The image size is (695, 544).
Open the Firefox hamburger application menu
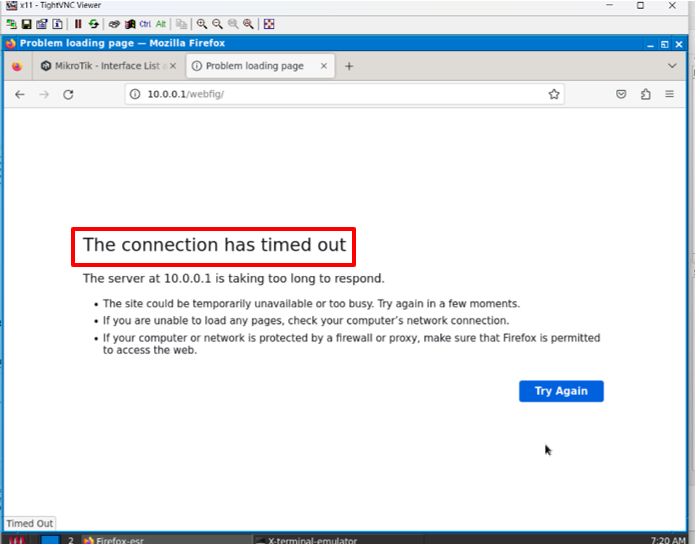(671, 94)
